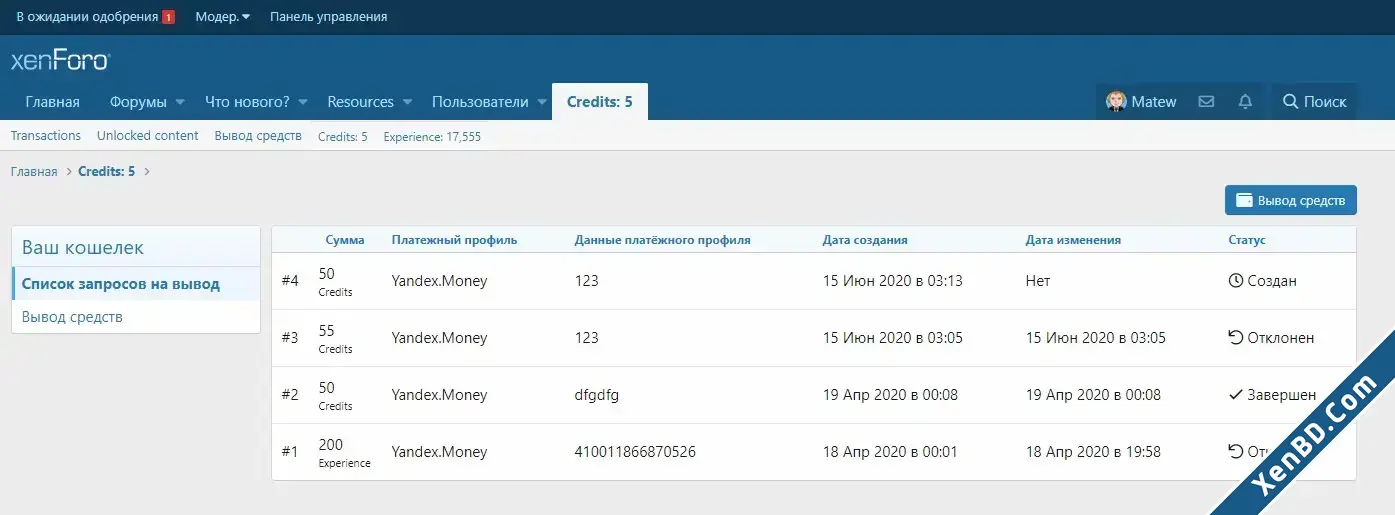Viewport: 1395px width, 515px height.
Task: Click creation date 15 Июн 2020 в 03:13
Action: click(x=893, y=281)
